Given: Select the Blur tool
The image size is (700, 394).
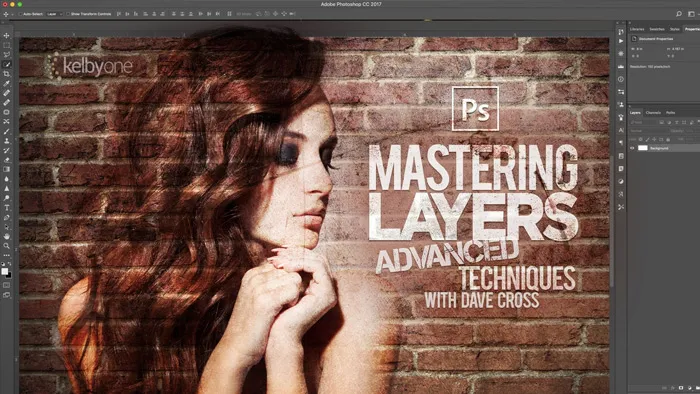Looking at the screenshot, I should tap(6, 179).
